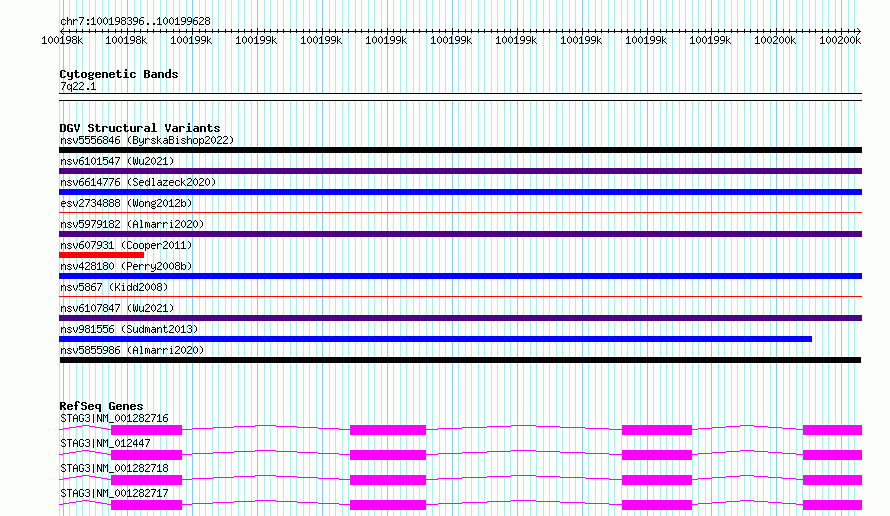Open the nsv5867 (Kidd2008) label
The height and width of the screenshot is (516, 890).
(114, 287)
